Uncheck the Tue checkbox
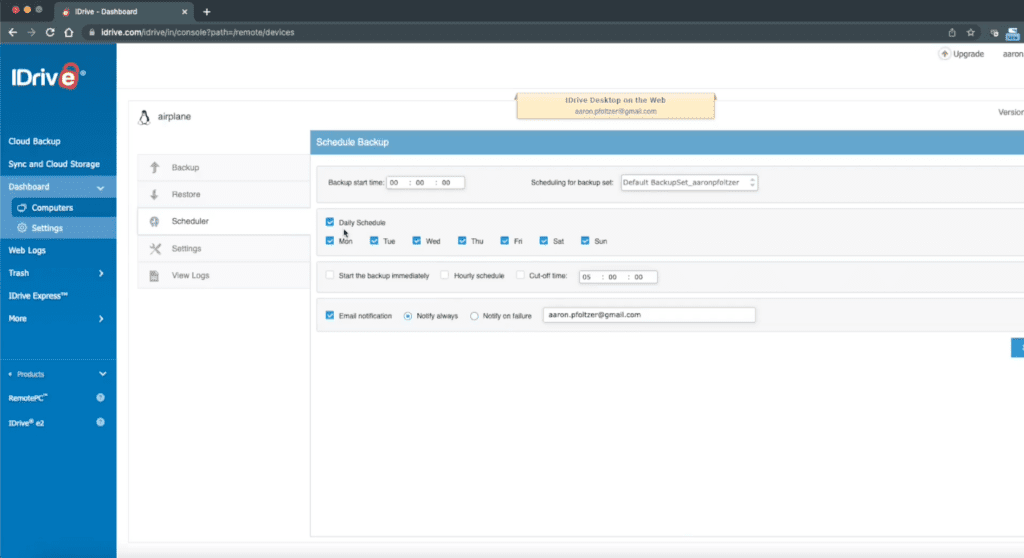This screenshot has width=1024, height=558. [x=374, y=240]
